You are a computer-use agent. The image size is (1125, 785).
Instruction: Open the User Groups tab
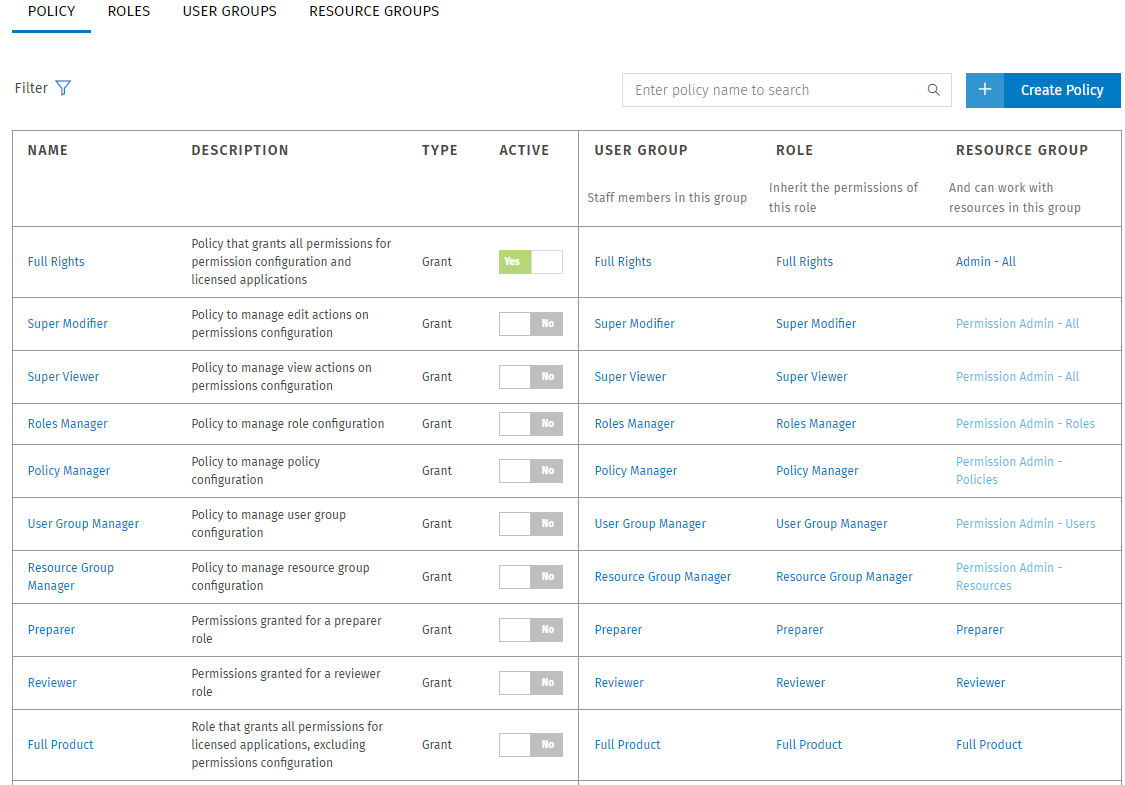pos(229,12)
